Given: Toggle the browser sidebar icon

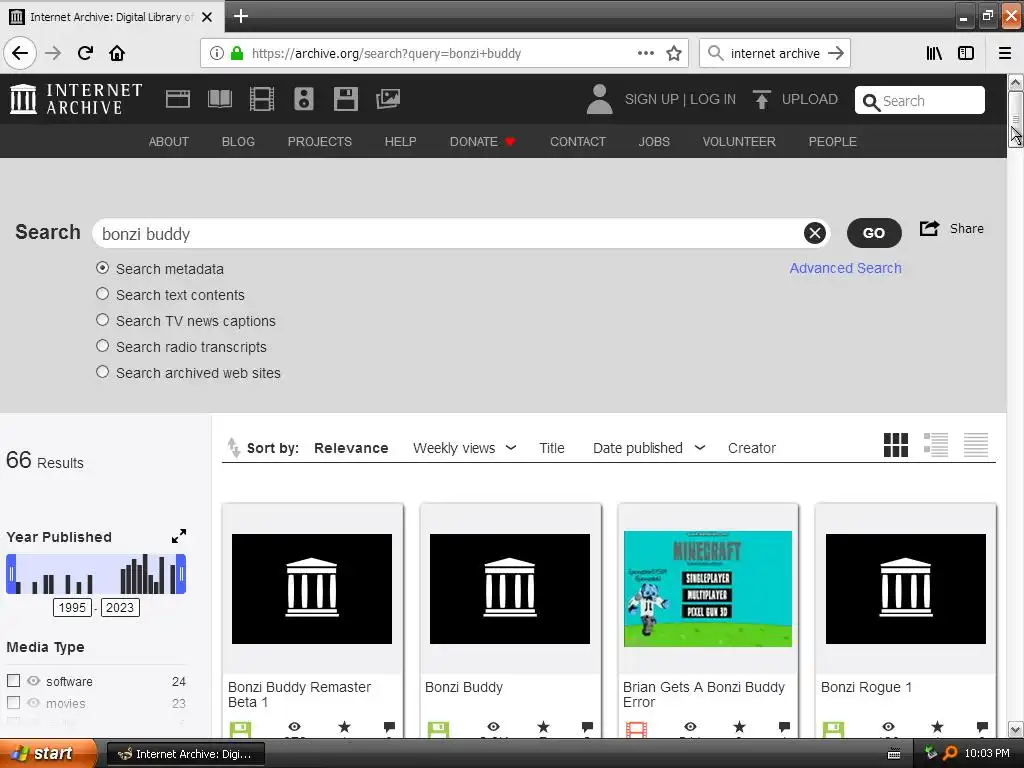Looking at the screenshot, I should pyautogui.click(x=966, y=53).
